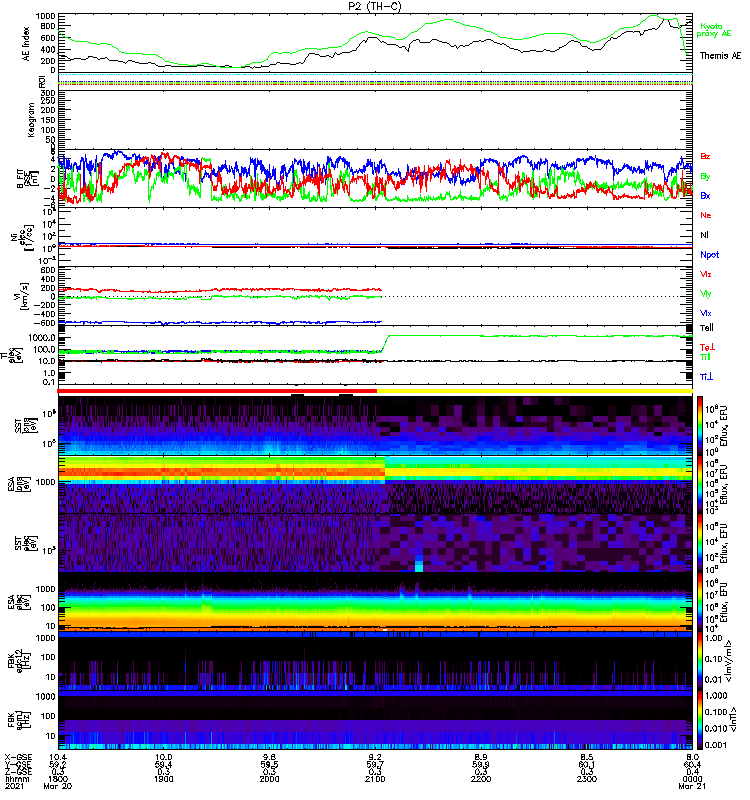The image size is (750, 800).
Task: Click the SST ions Eflux color bar
Action: (700, 425)
